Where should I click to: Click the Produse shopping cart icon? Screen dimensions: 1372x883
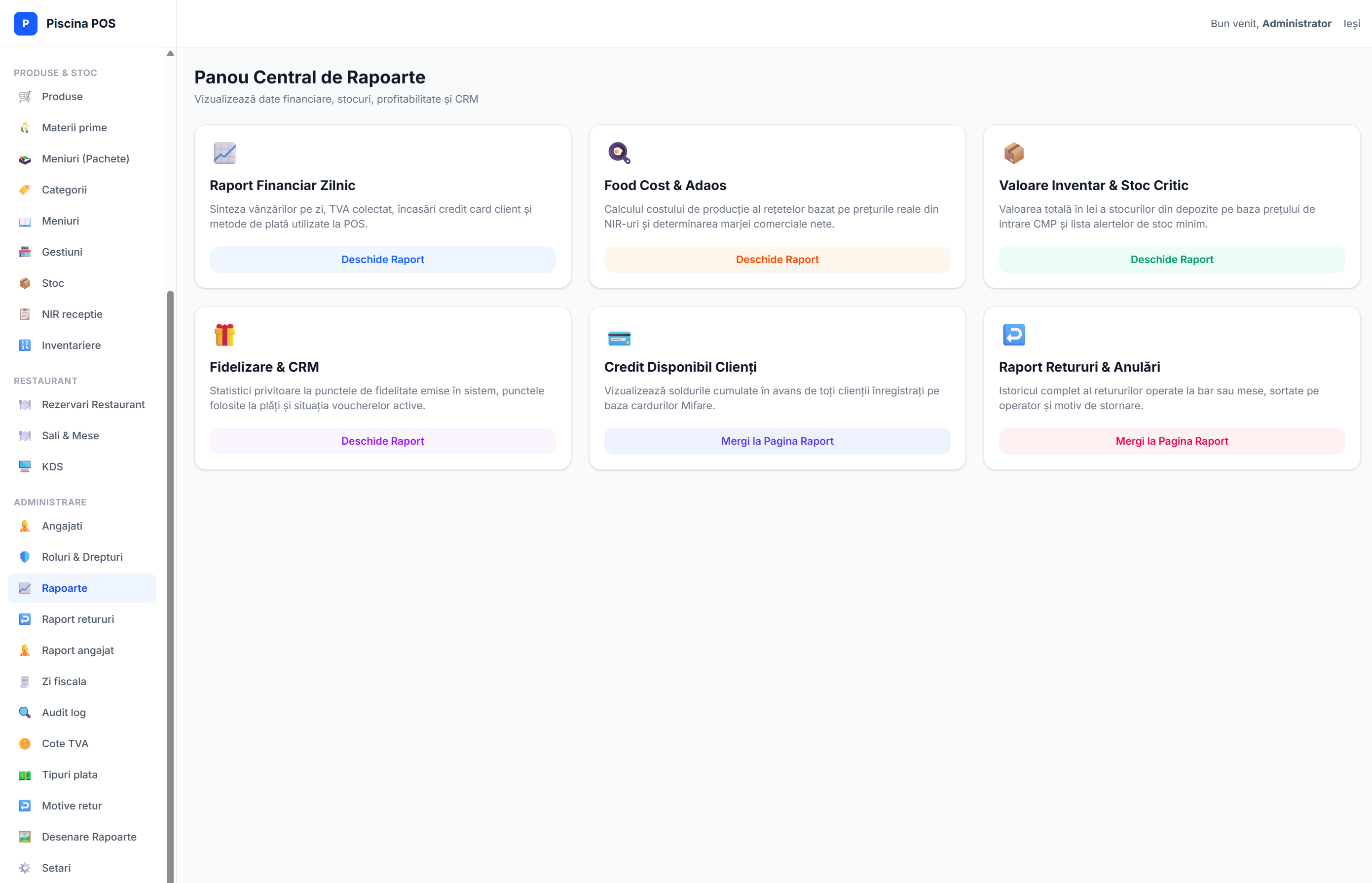25,96
